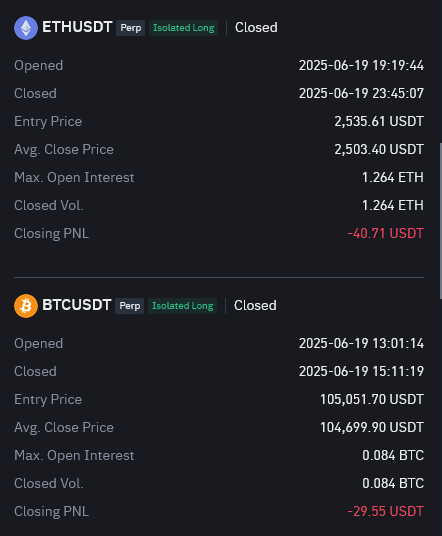This screenshot has width=442, height=536.
Task: Click the BTCUSDT Closed status label
Action: 255,306
